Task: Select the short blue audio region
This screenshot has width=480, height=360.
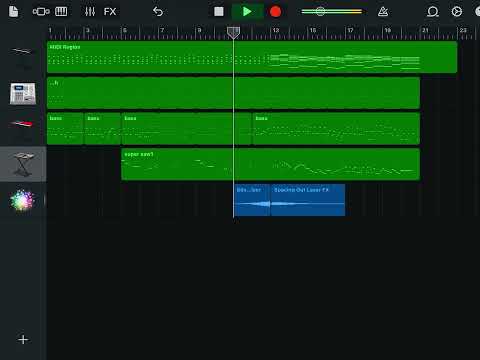Action: click(252, 200)
